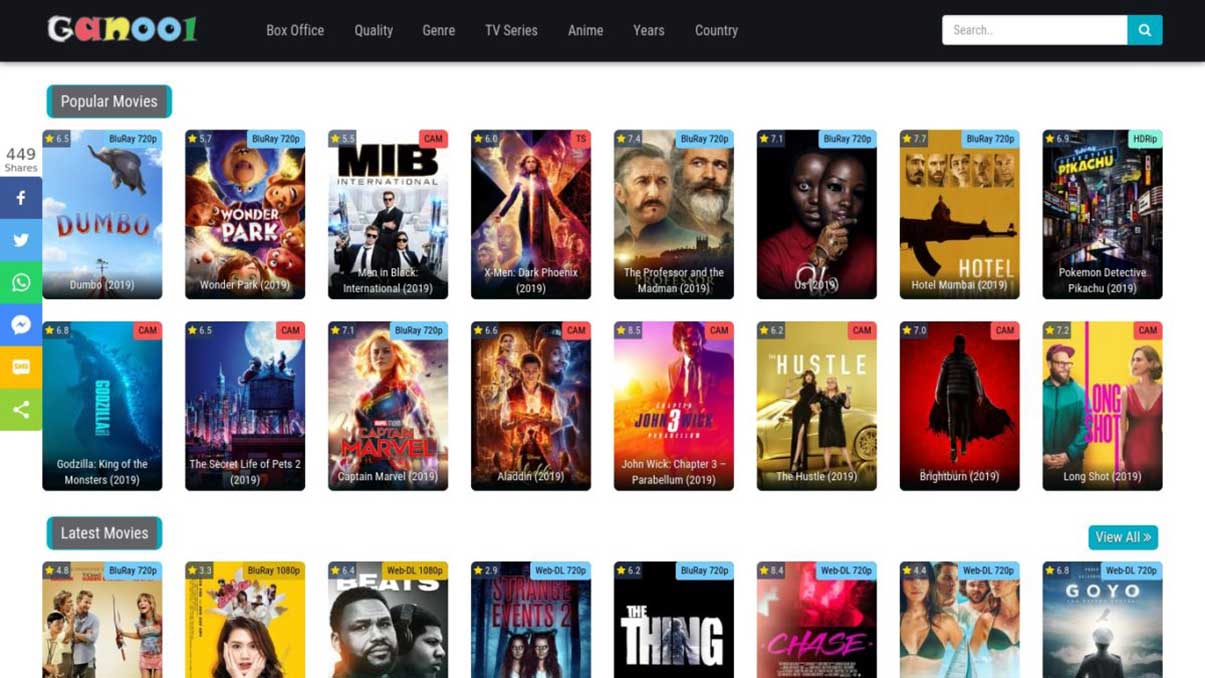
Task: Open the Captain Marvel (2019) poster
Action: point(388,406)
